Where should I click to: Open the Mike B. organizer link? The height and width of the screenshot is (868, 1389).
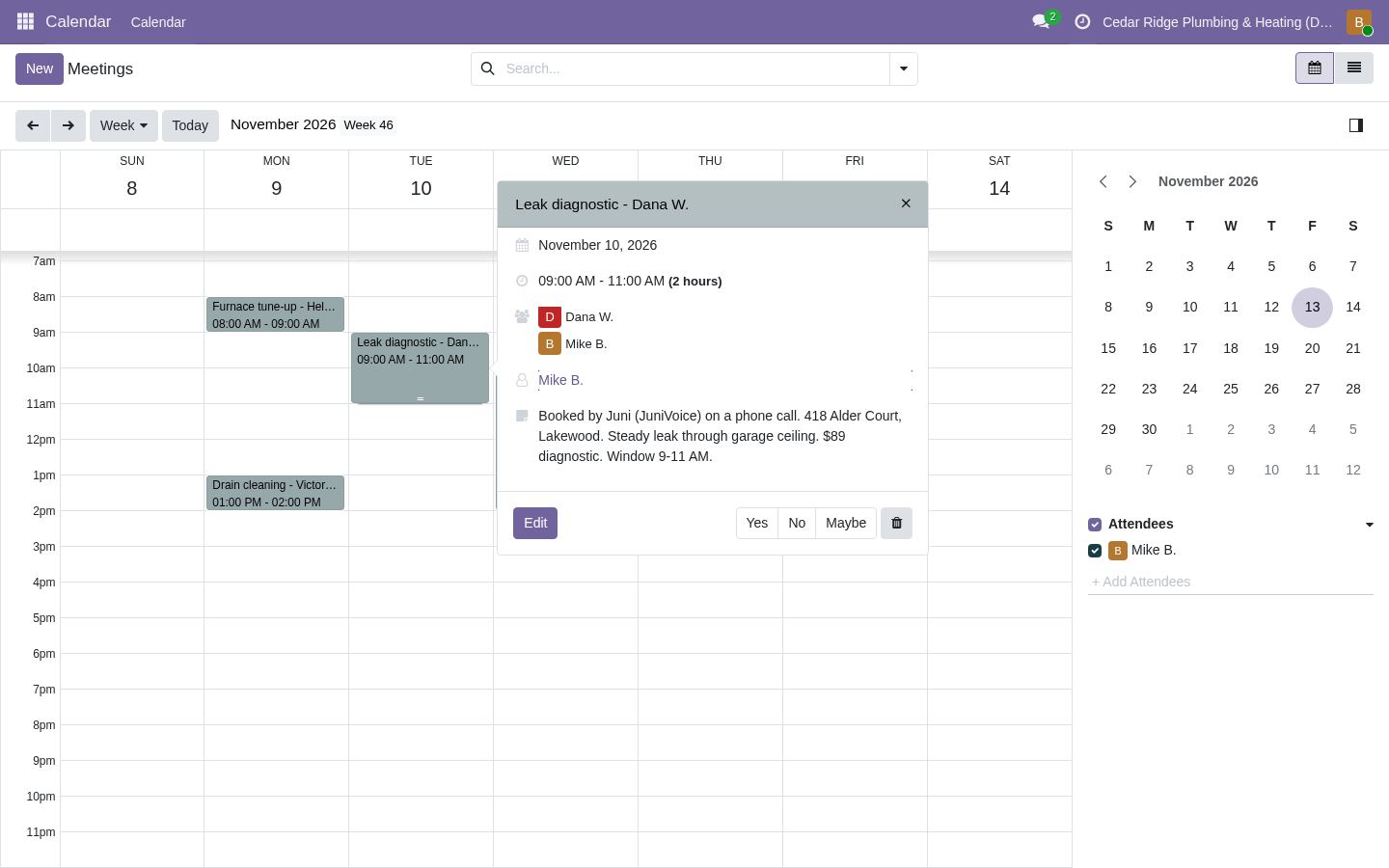pyautogui.click(x=560, y=380)
